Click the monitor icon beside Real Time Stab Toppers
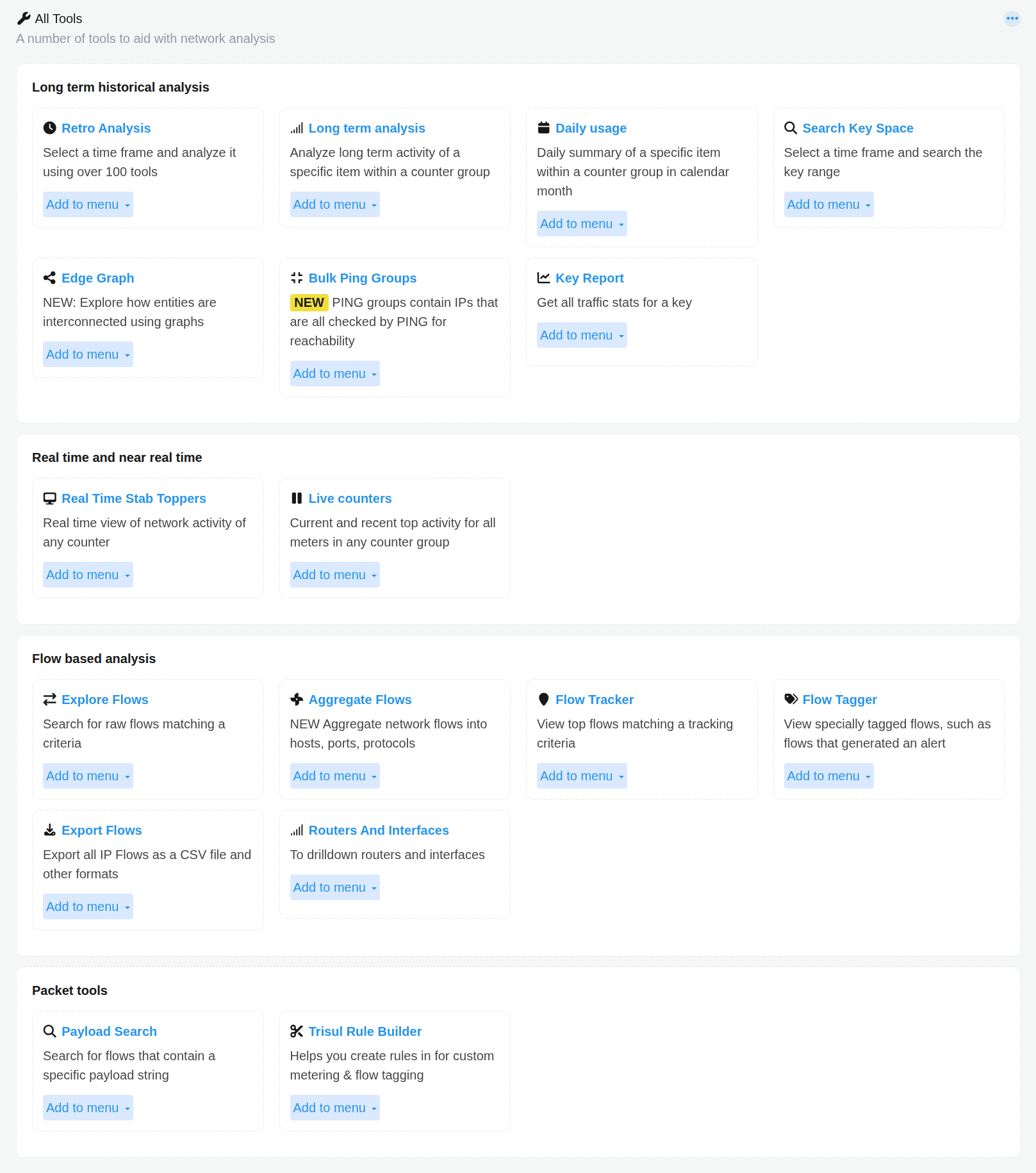1036x1173 pixels. (x=49, y=498)
